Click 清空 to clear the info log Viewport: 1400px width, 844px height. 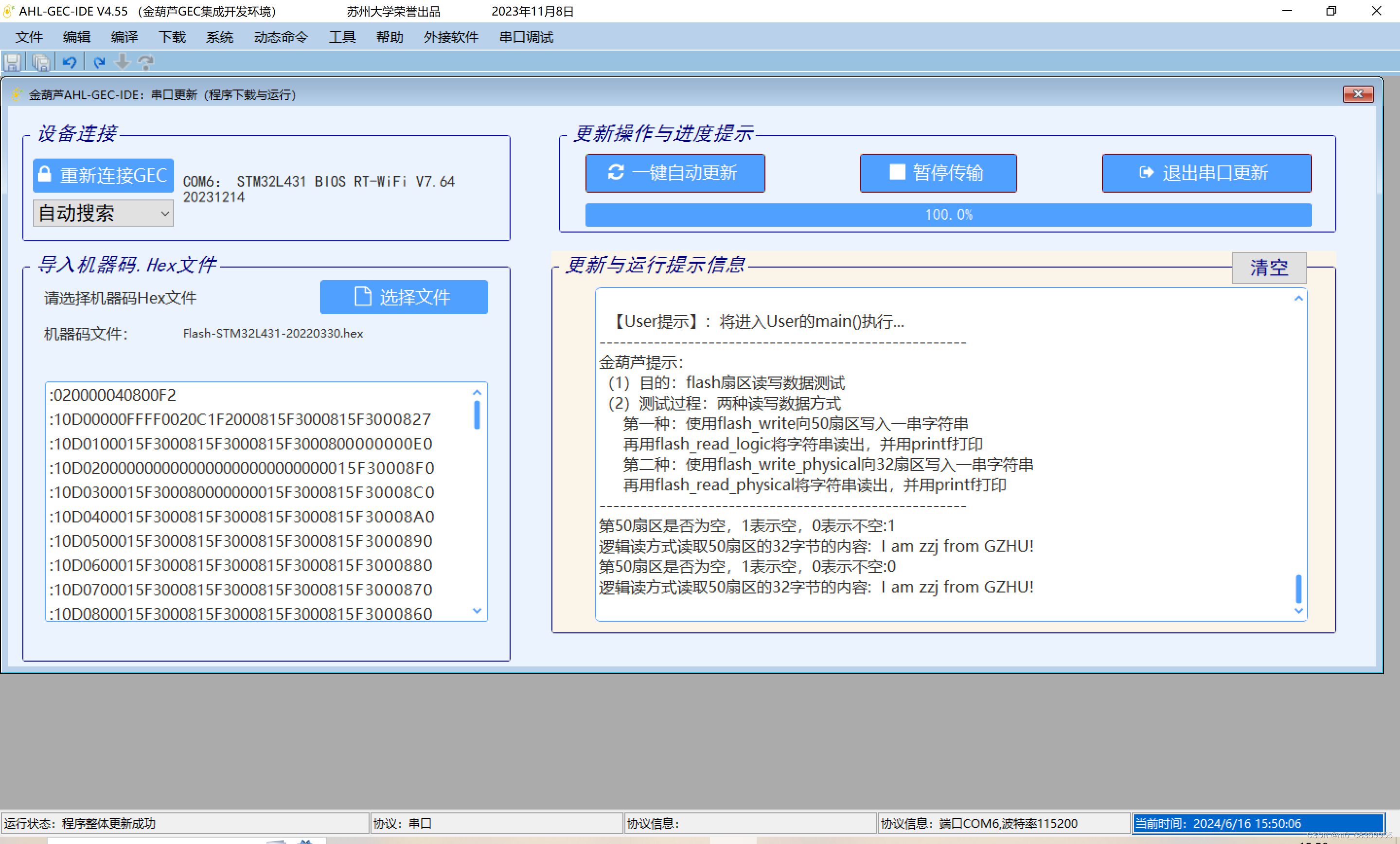pyautogui.click(x=1268, y=268)
